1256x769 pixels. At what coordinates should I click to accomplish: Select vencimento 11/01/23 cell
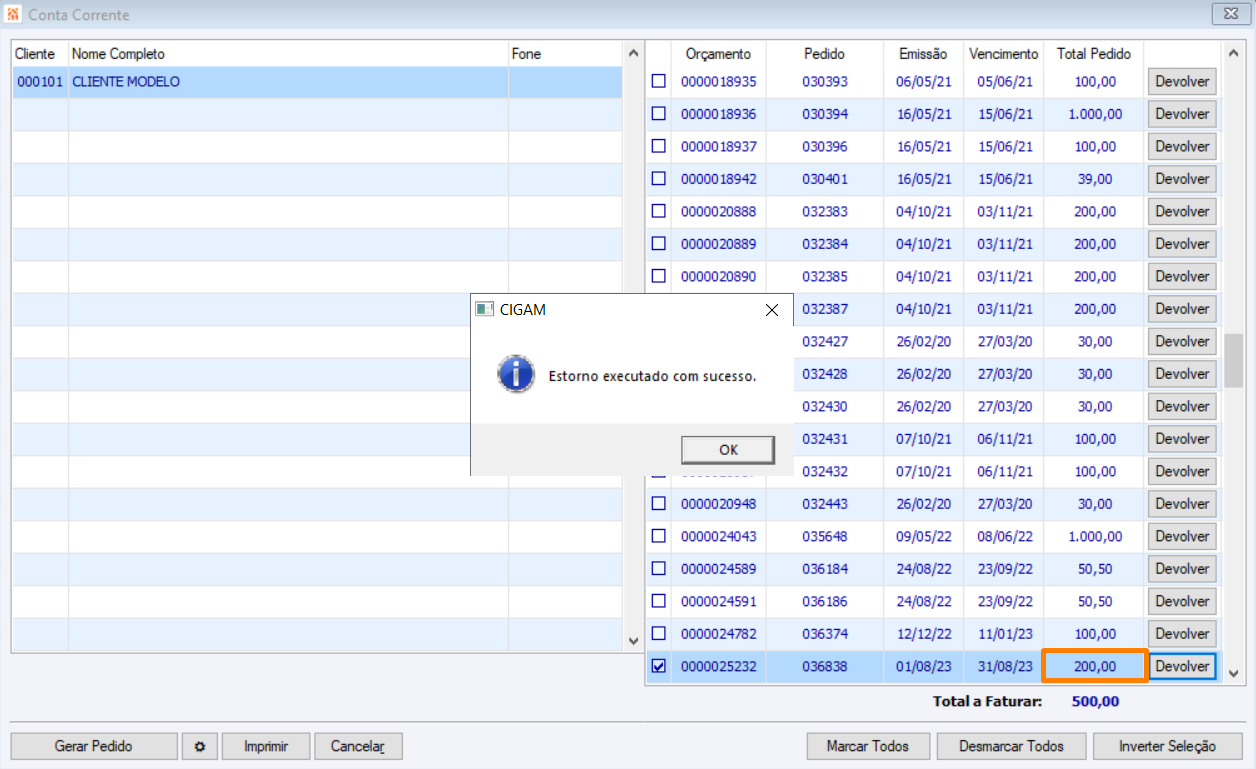click(x=1004, y=634)
